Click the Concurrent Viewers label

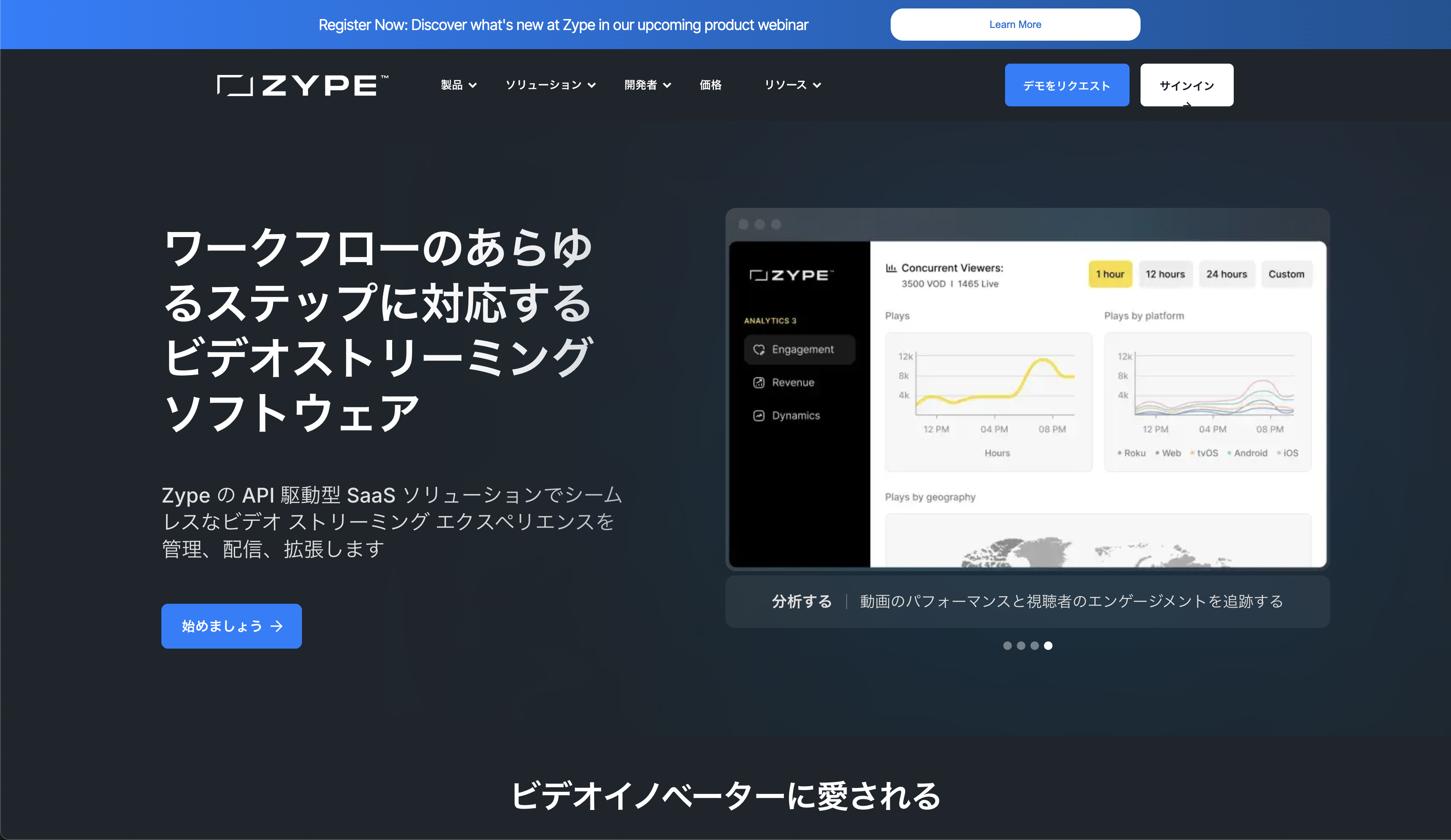(953, 268)
